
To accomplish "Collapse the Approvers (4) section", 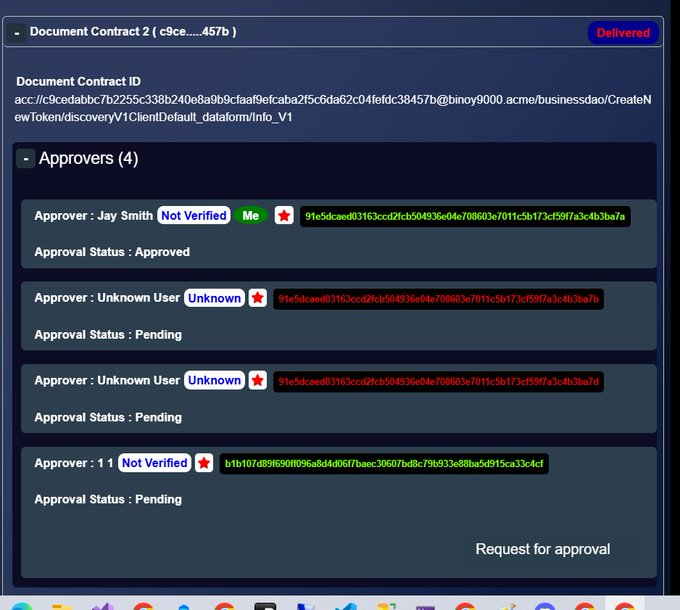I will tap(26, 159).
